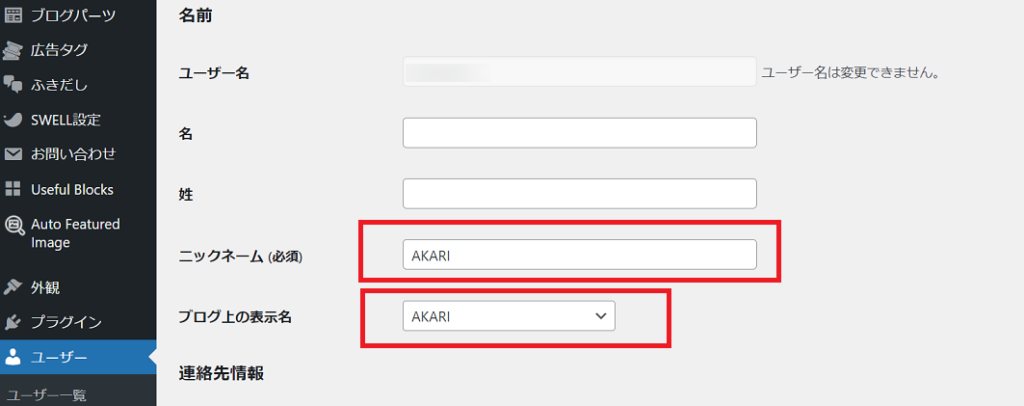Click the disabled ユーザー名 field

[x=579, y=72]
